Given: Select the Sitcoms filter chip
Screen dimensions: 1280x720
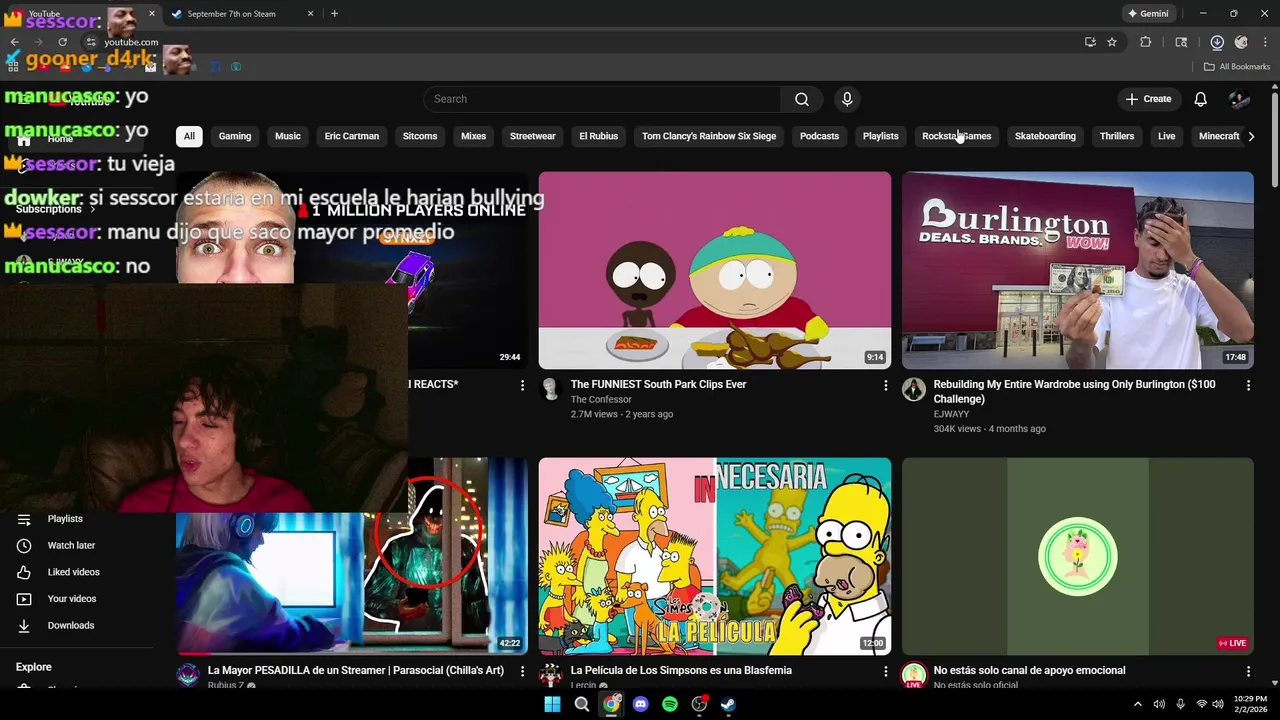Looking at the screenshot, I should click(x=420, y=136).
